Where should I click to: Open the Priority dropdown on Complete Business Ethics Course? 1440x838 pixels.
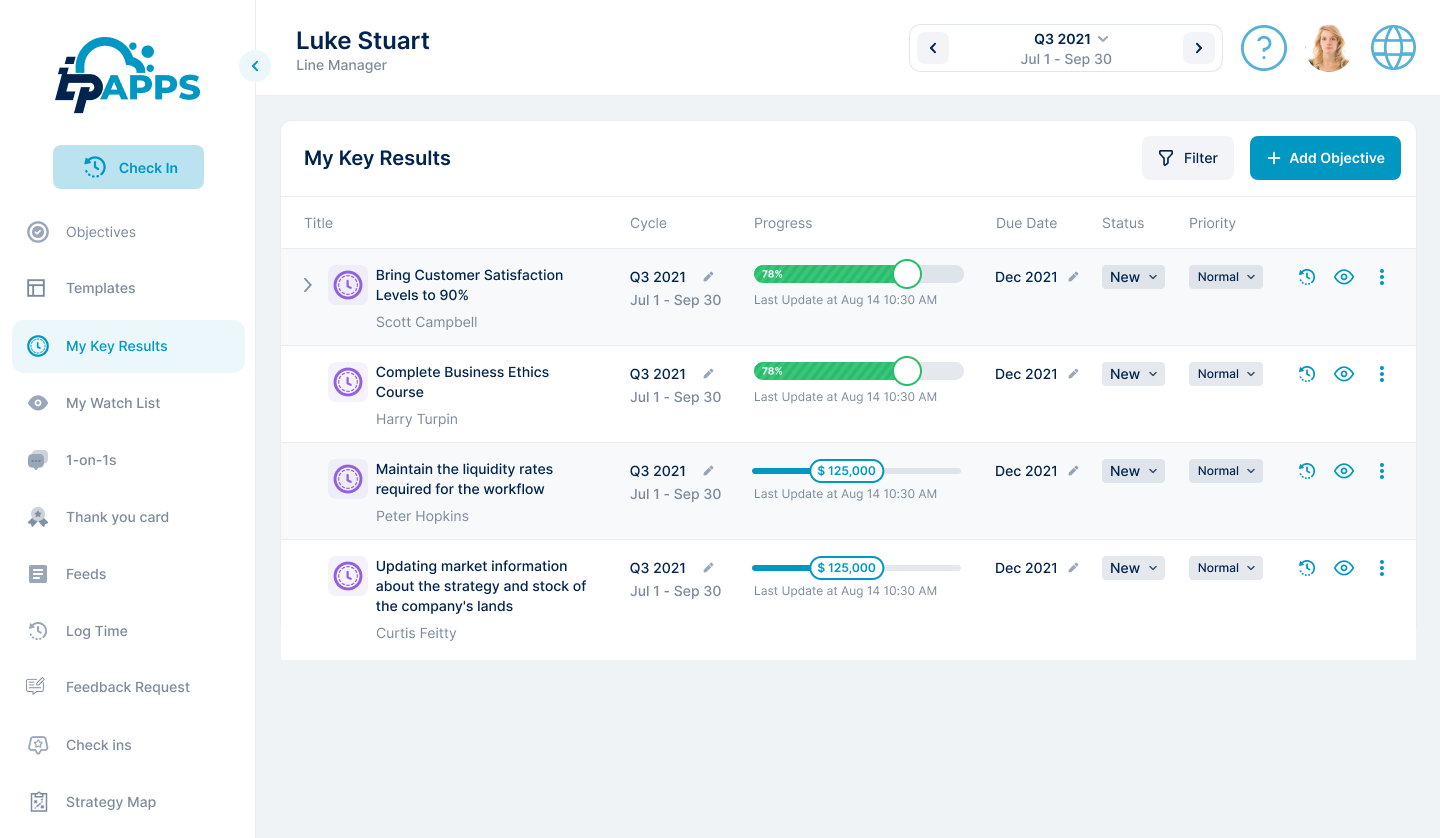[1225, 373]
